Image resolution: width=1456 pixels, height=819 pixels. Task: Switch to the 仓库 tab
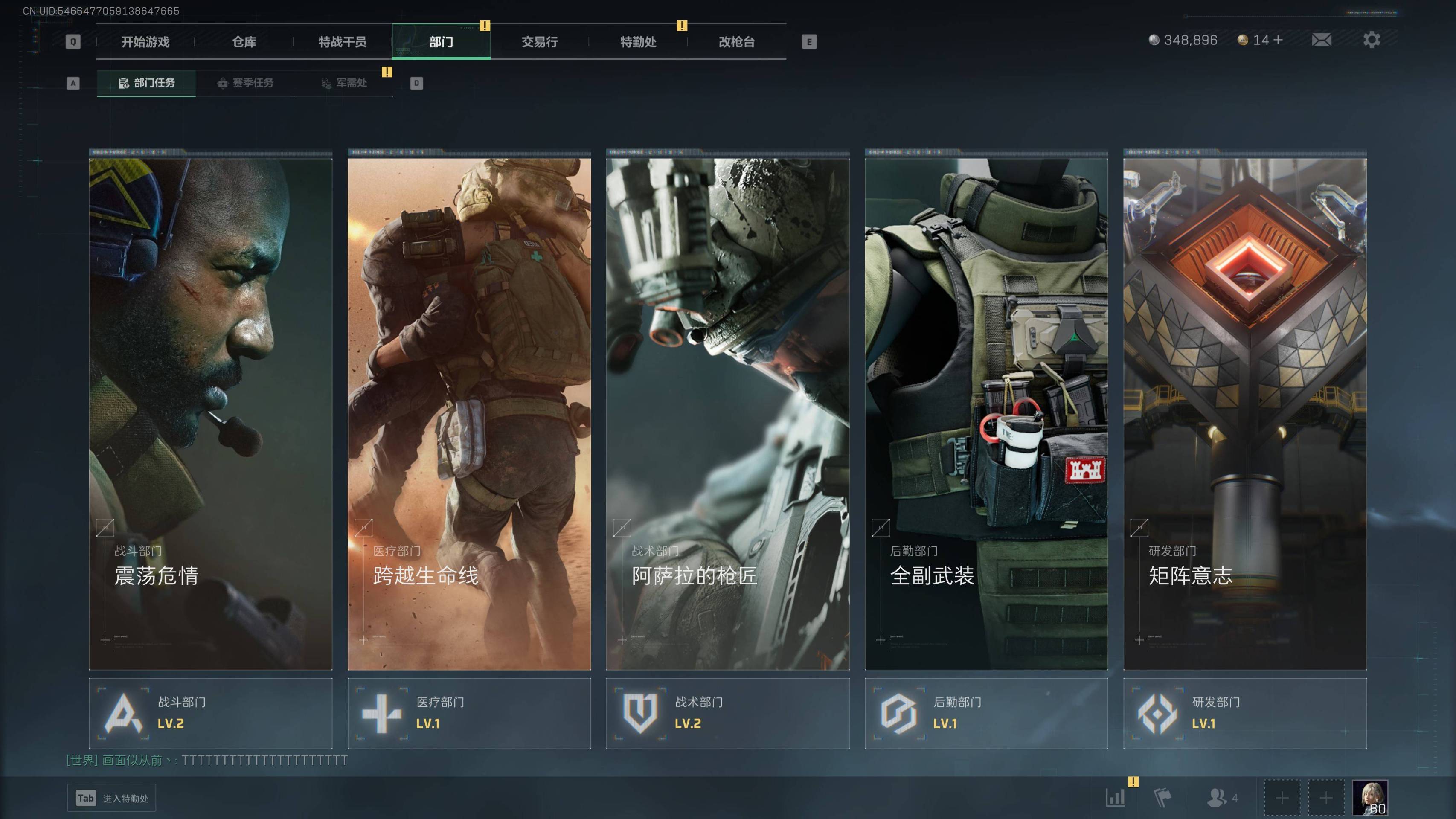click(244, 42)
